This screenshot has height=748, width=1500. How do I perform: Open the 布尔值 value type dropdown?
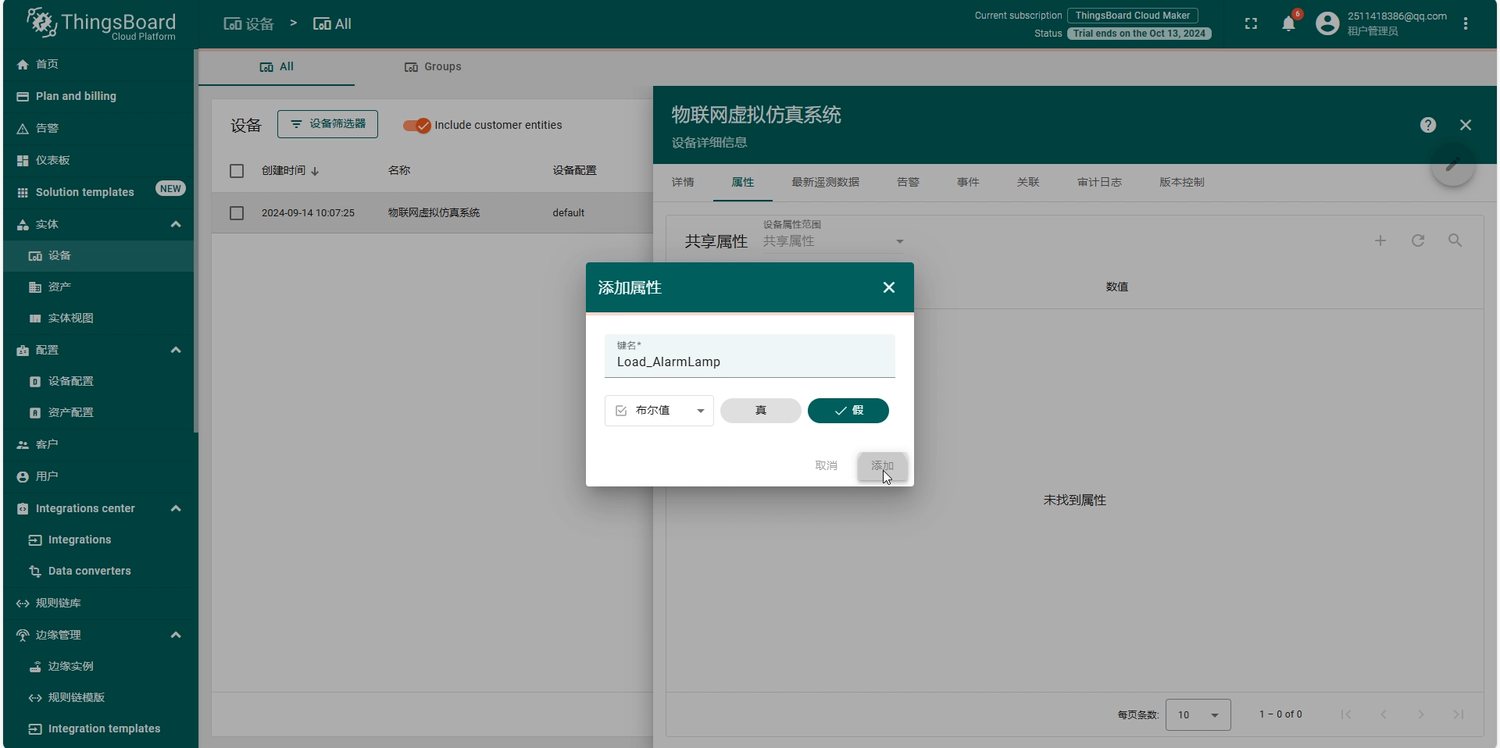pos(659,411)
